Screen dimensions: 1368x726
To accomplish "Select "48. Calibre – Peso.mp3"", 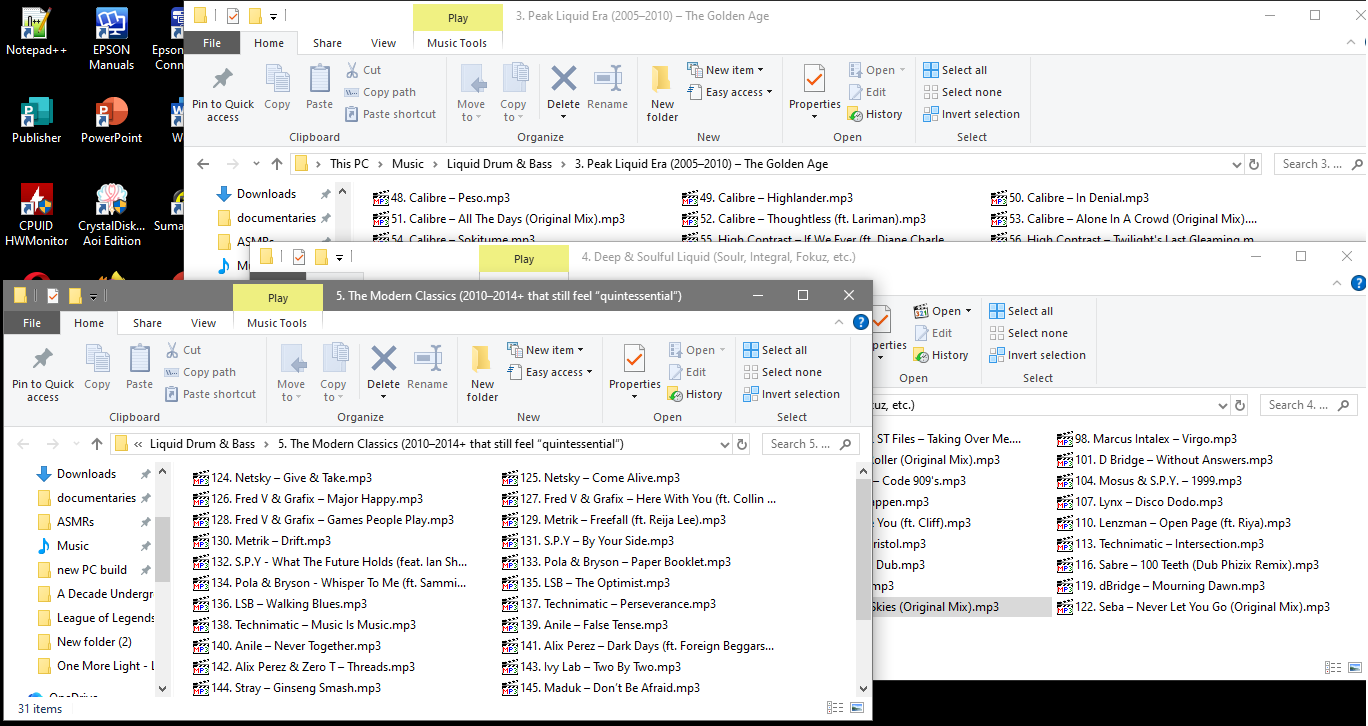I will [441, 198].
